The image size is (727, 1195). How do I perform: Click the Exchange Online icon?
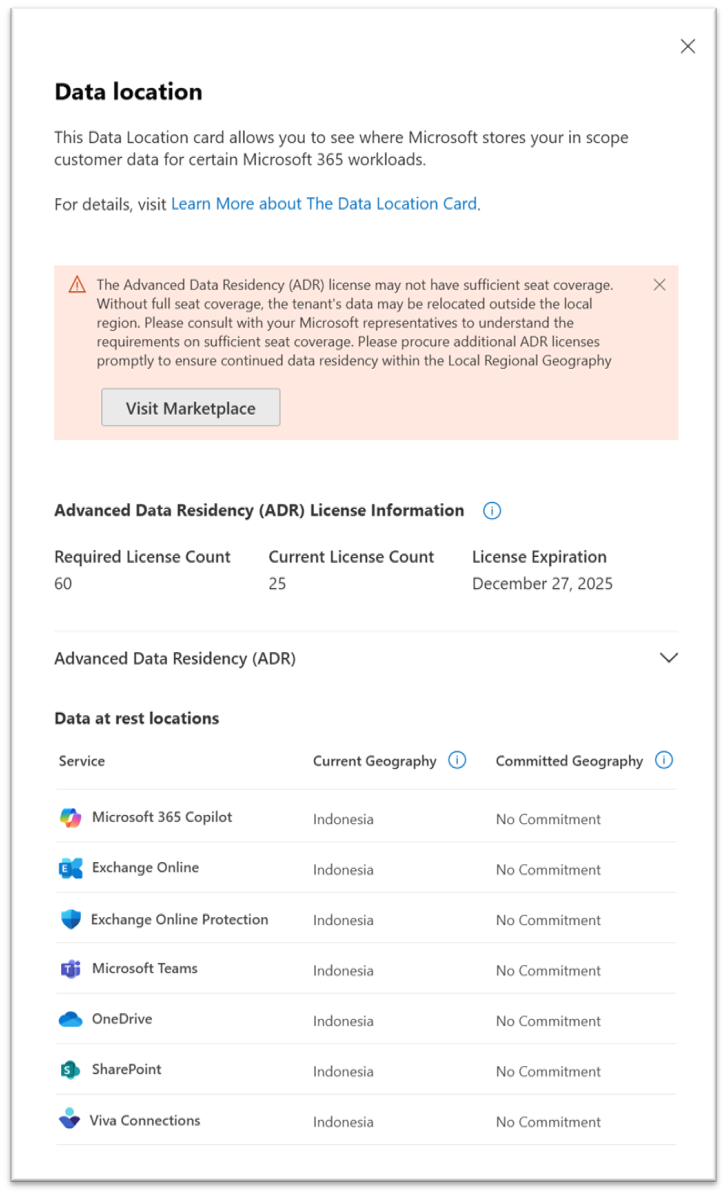[x=71, y=868]
